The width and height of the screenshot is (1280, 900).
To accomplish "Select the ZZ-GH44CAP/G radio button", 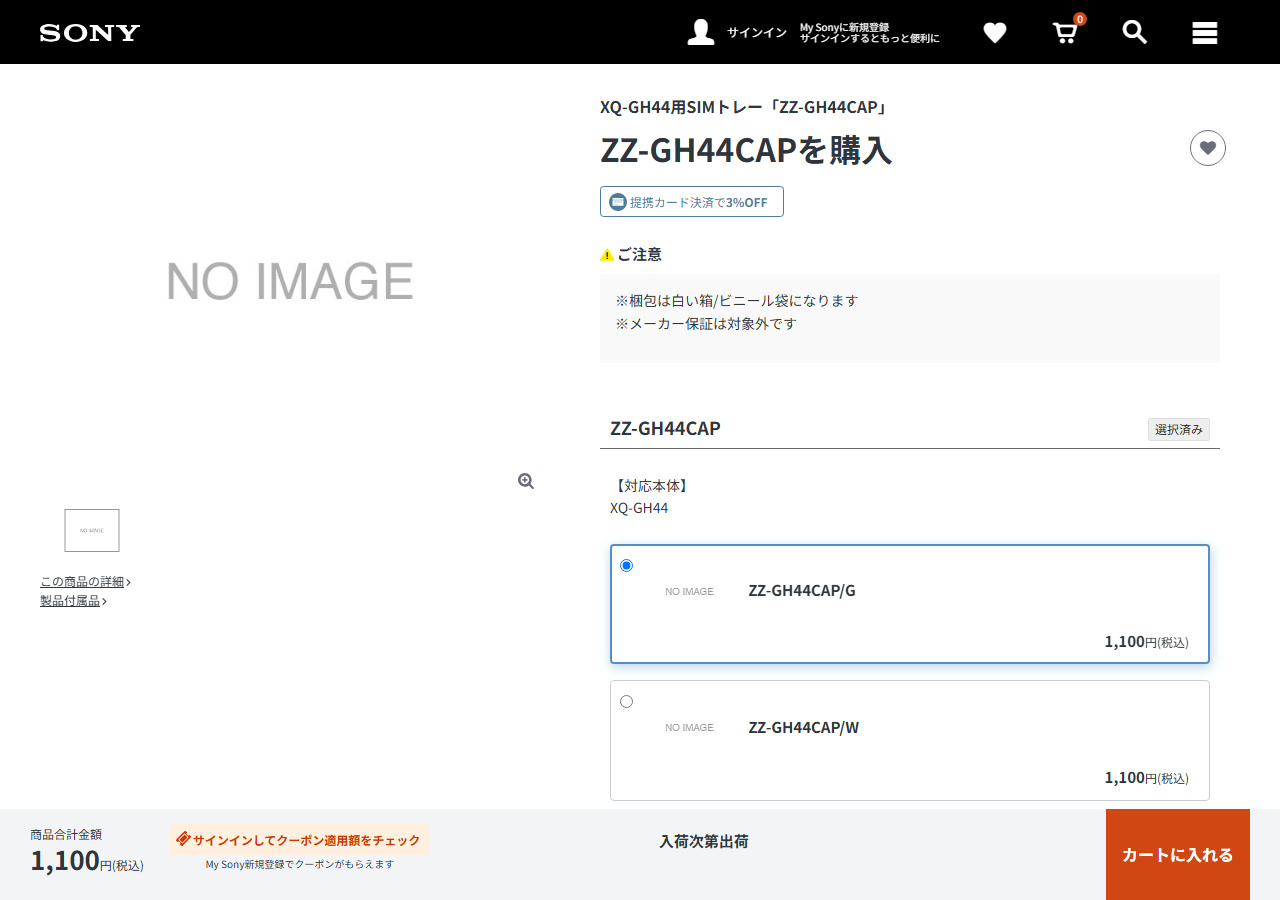I will (x=626, y=565).
